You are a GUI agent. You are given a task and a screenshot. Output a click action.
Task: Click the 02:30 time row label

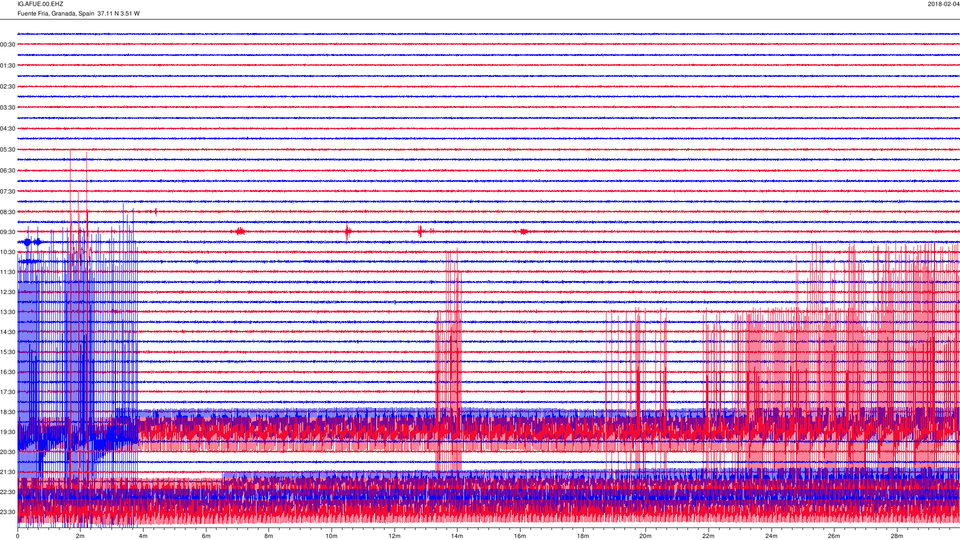[8, 87]
